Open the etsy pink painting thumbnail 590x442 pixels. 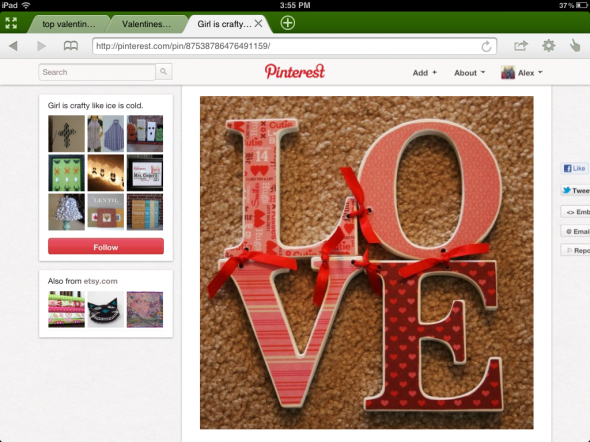pyautogui.click(x=145, y=309)
